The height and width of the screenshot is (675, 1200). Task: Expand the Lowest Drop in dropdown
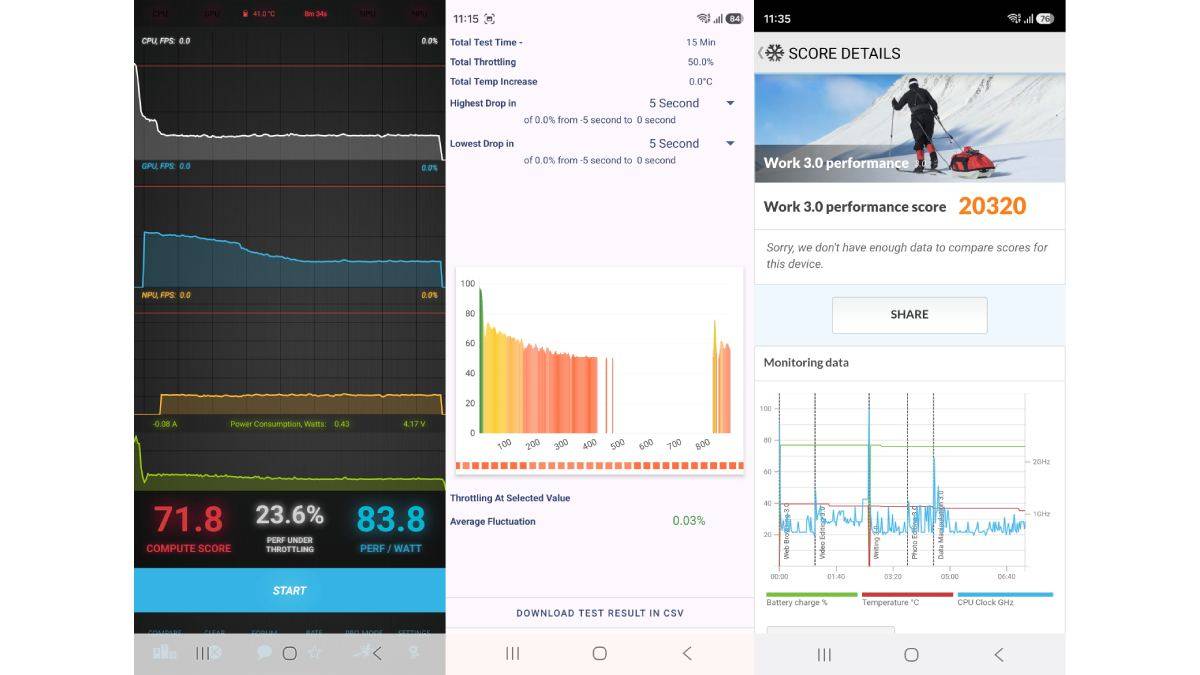point(730,143)
